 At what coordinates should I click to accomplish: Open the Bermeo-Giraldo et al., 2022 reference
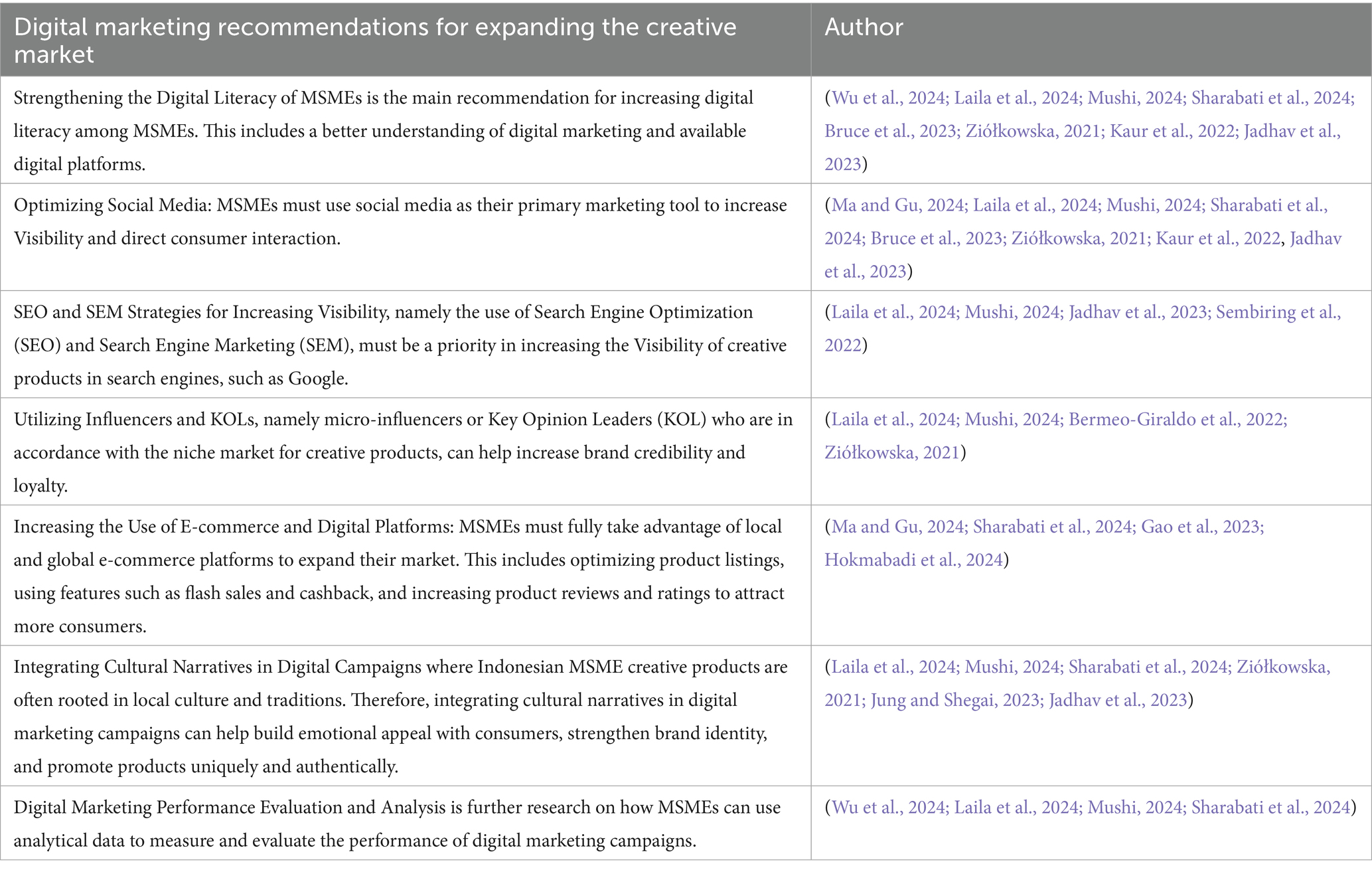[1178, 420]
